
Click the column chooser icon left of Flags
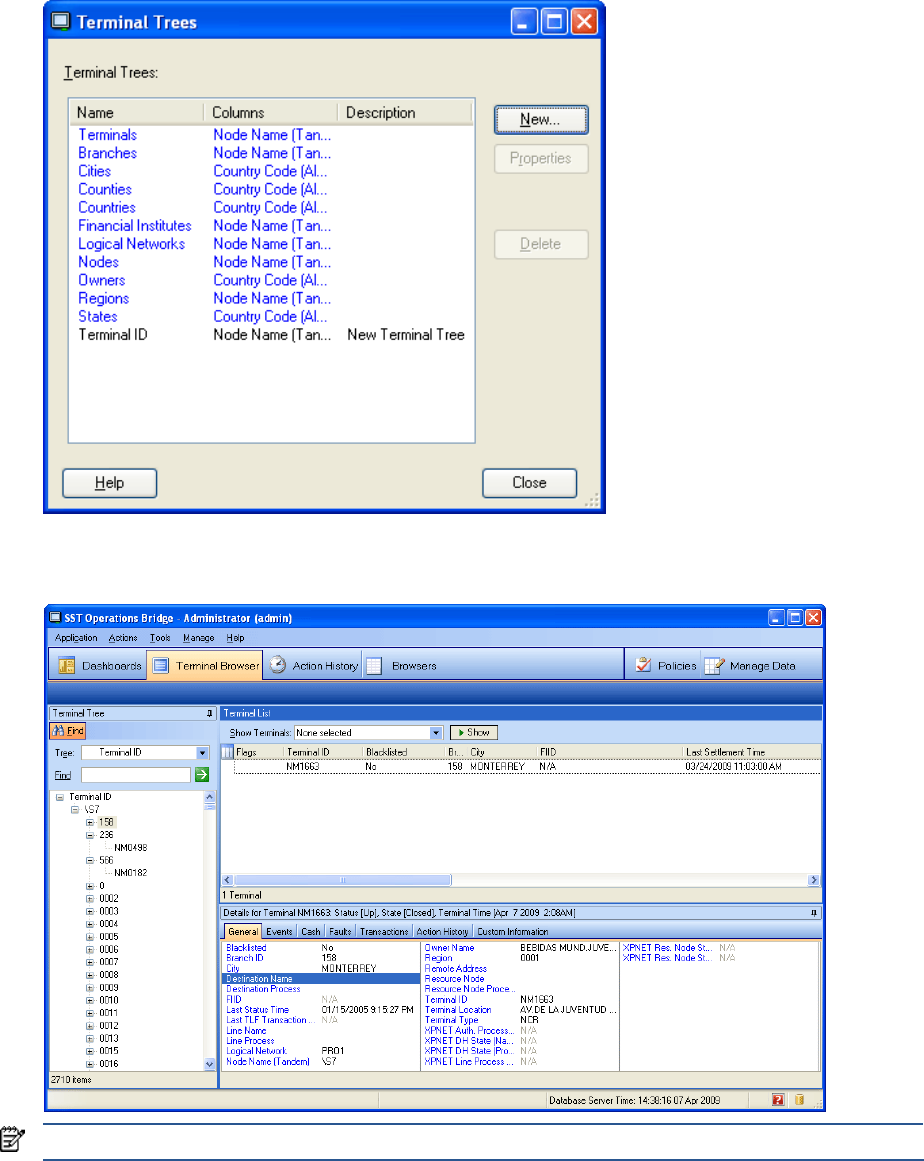[x=227, y=752]
